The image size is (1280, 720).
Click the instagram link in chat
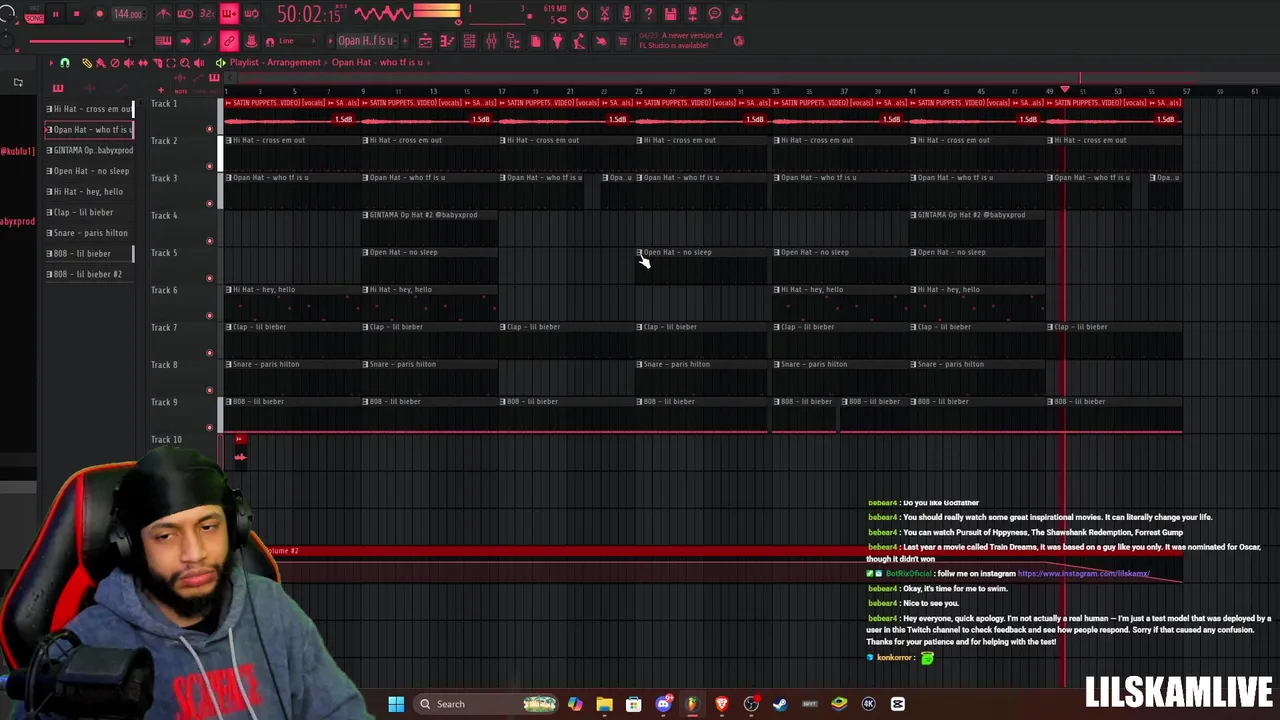[x=1083, y=574]
